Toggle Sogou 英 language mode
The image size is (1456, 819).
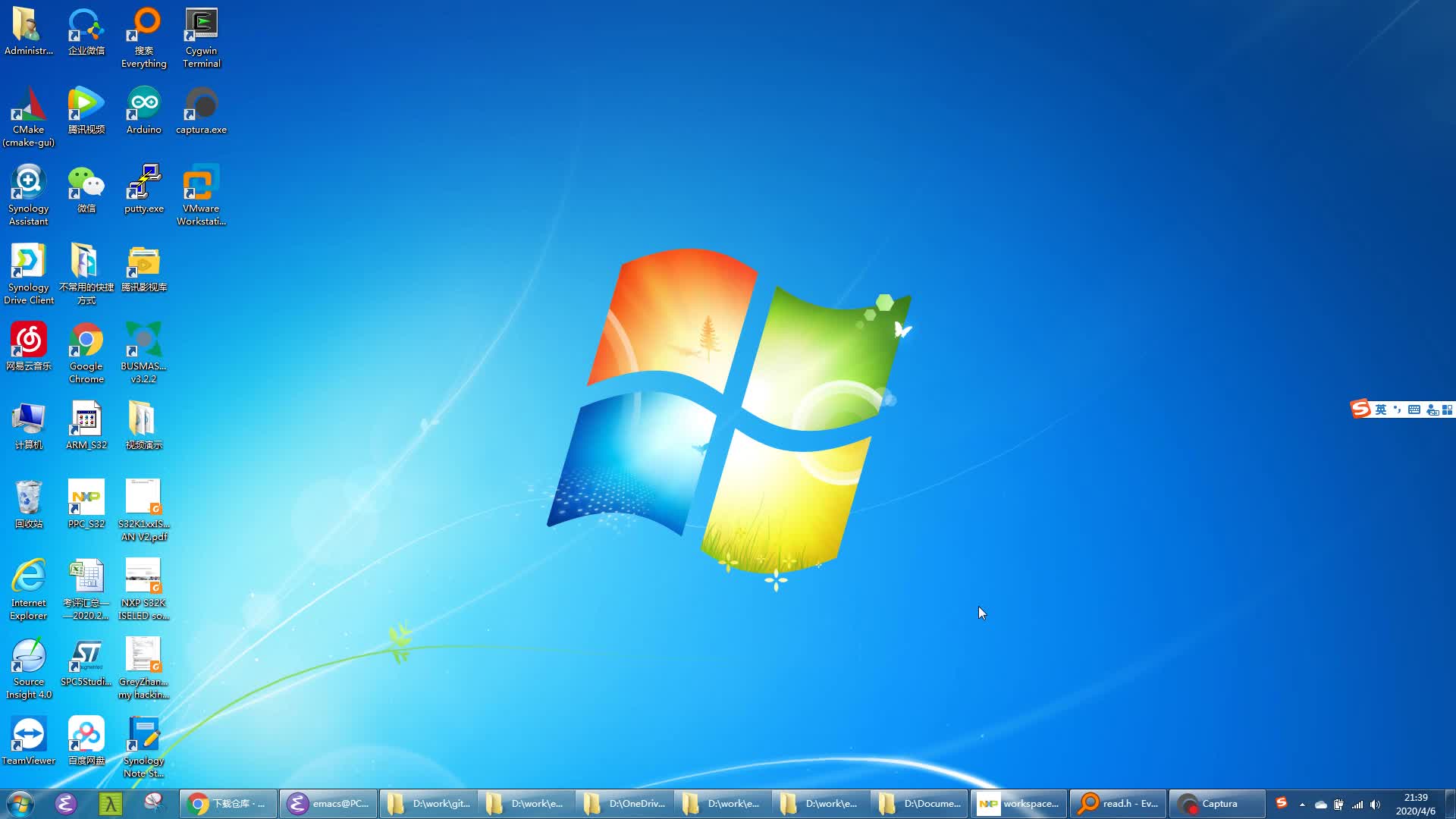(x=1381, y=409)
